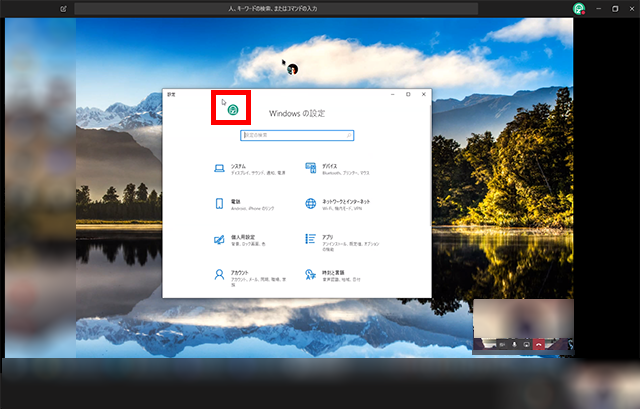Toggle camera in call controls

click(501, 343)
